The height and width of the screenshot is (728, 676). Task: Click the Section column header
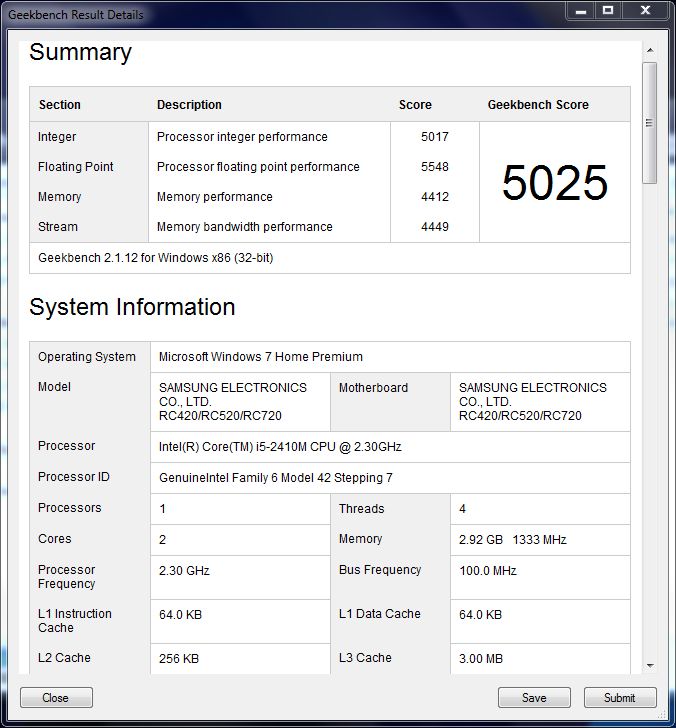click(59, 104)
